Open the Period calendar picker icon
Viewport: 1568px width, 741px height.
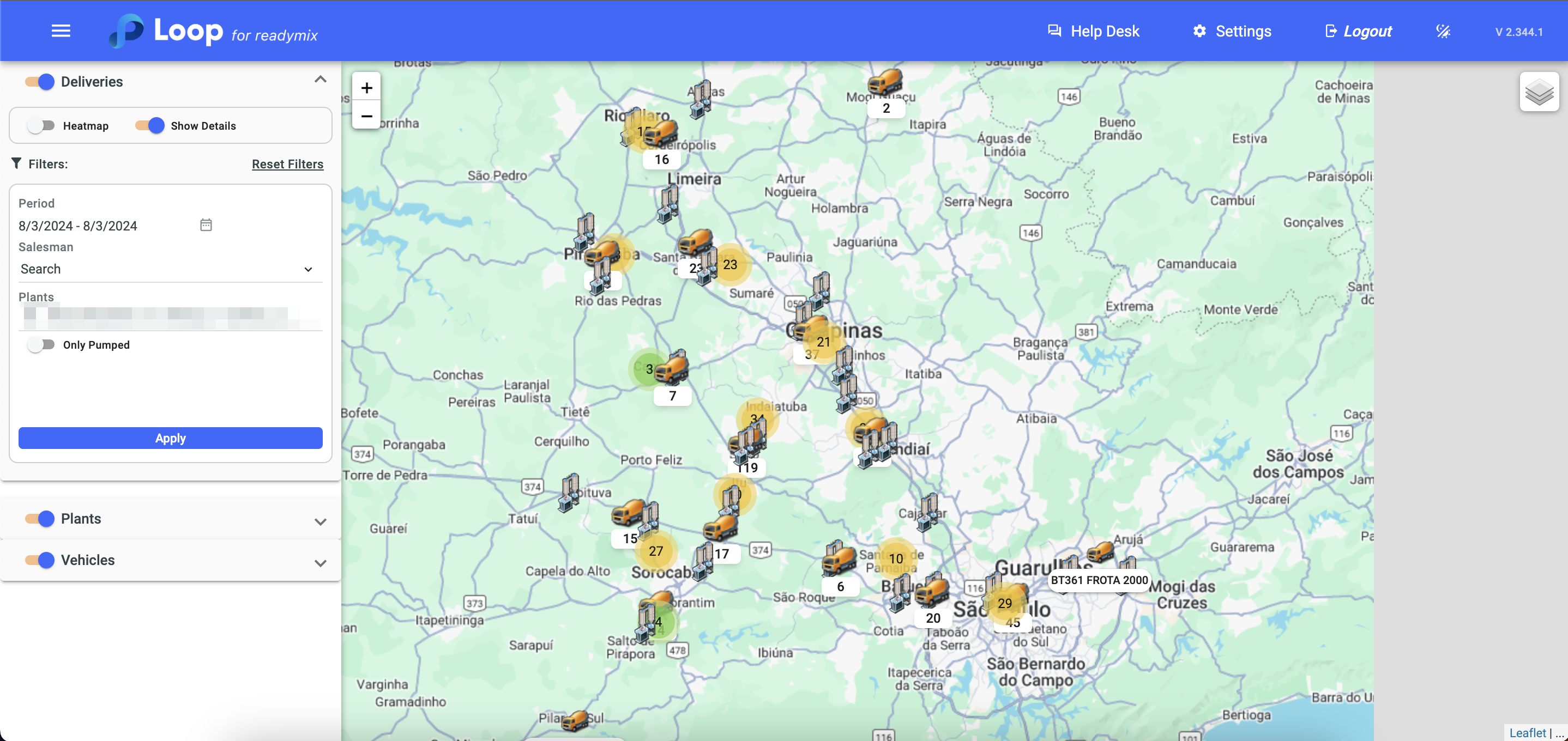(206, 225)
